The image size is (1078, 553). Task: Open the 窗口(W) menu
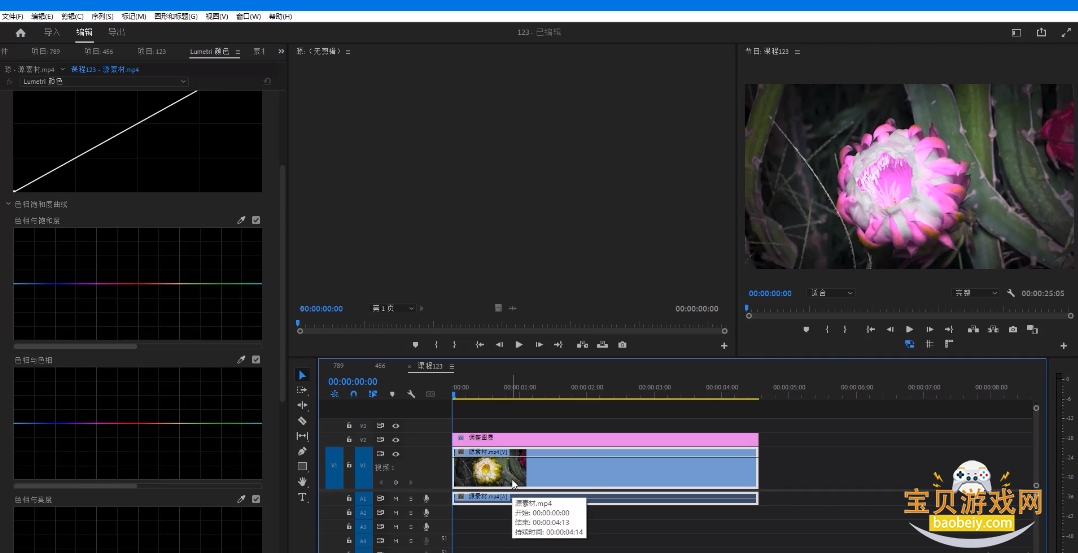[x=248, y=16]
